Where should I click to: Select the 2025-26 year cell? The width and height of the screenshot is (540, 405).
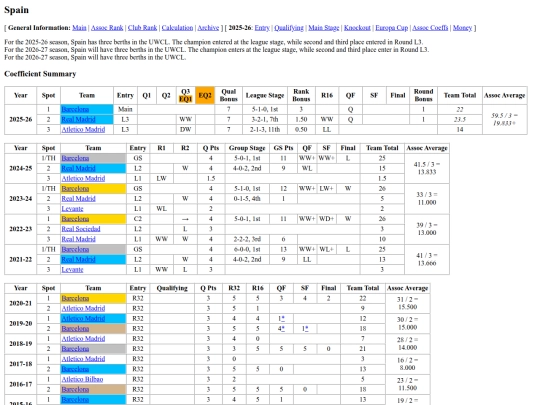pos(21,119)
